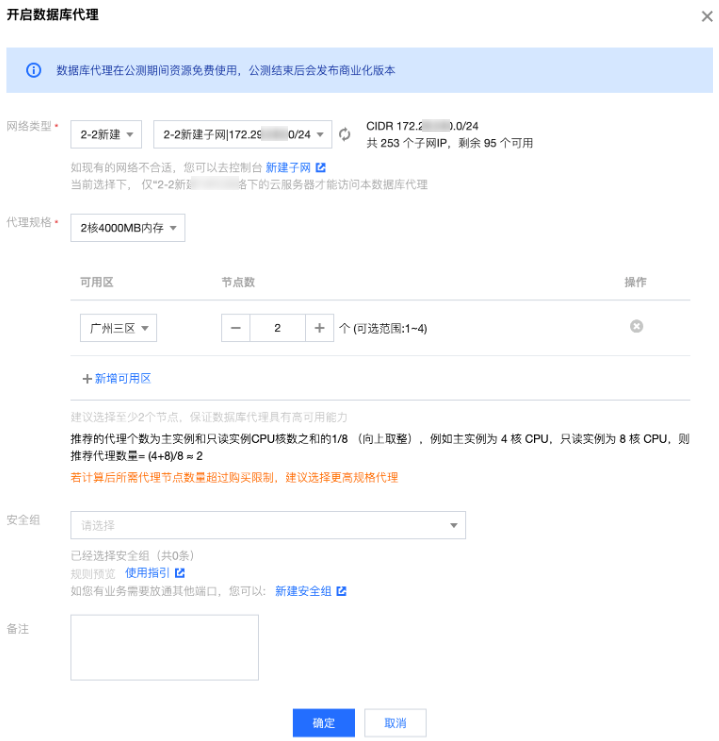The height and width of the screenshot is (741, 719).
Task: Click the node count input field
Action: point(277,328)
